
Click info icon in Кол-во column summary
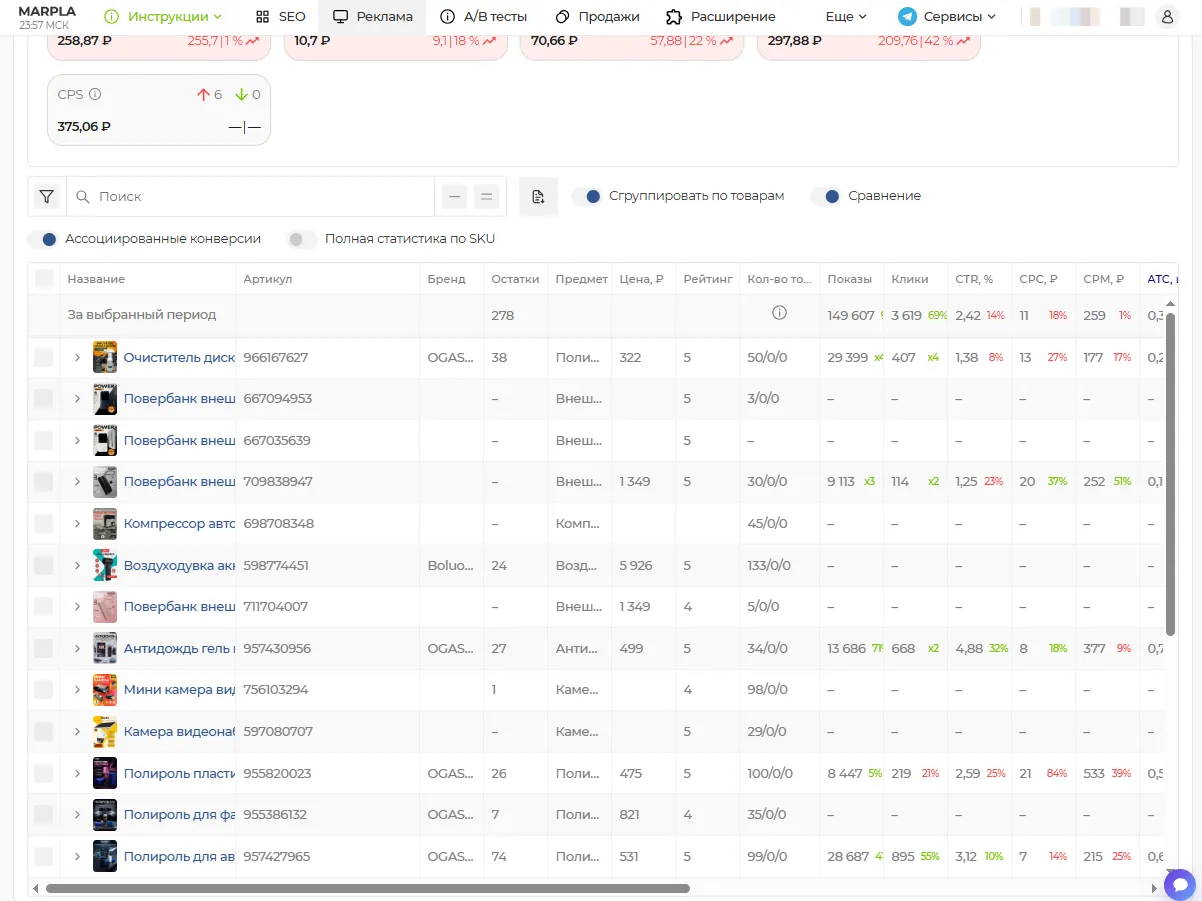point(779,313)
